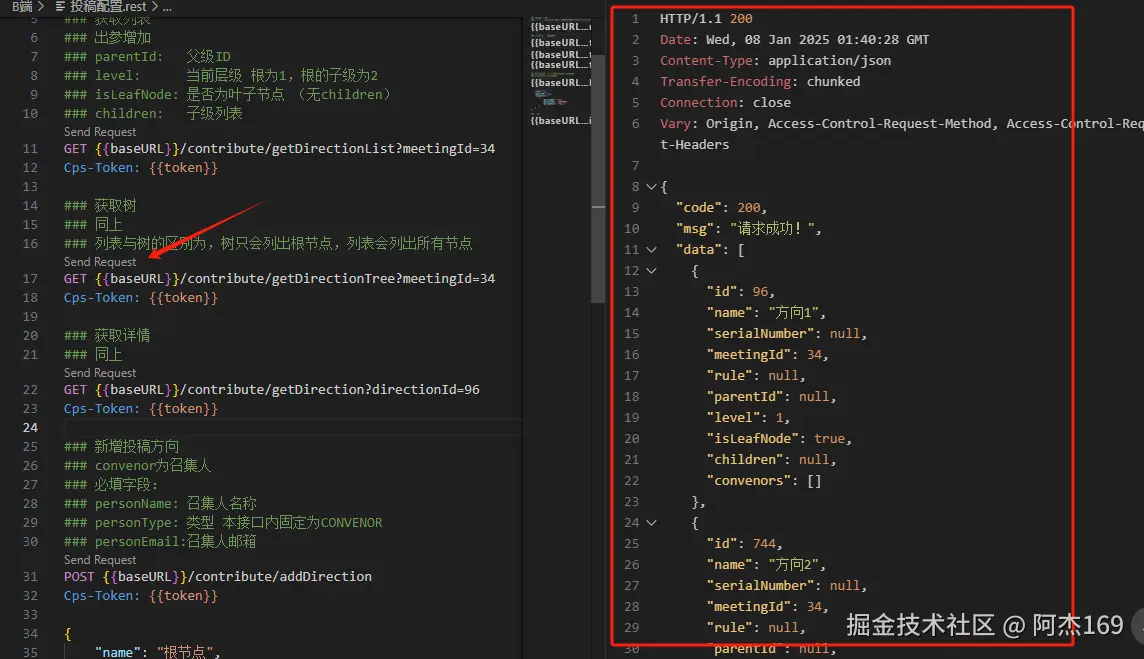
Task: Collapse the response object at line 12
Action: pyautogui.click(x=651, y=271)
